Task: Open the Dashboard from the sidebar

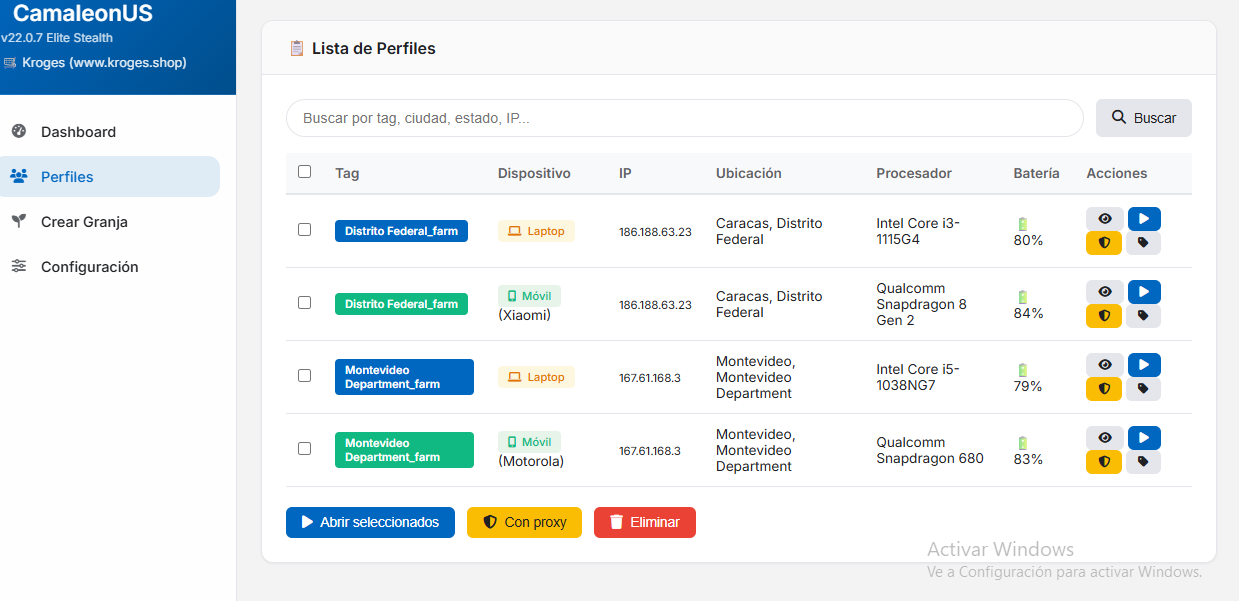Action: [x=78, y=132]
